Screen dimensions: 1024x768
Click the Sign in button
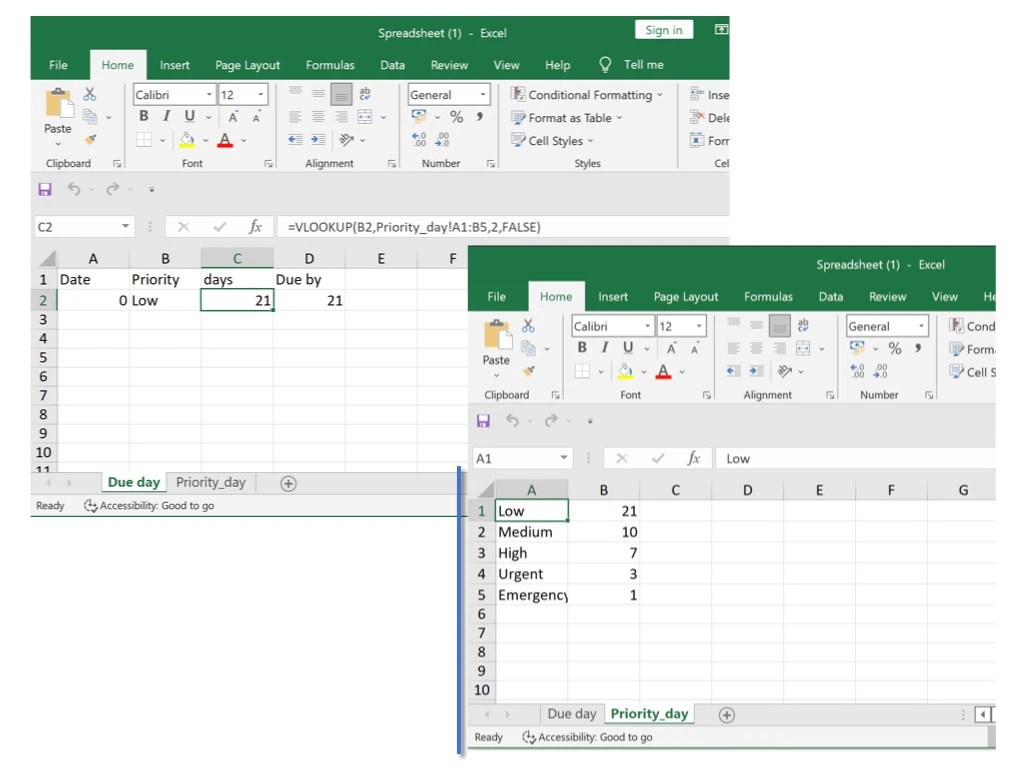click(x=663, y=29)
